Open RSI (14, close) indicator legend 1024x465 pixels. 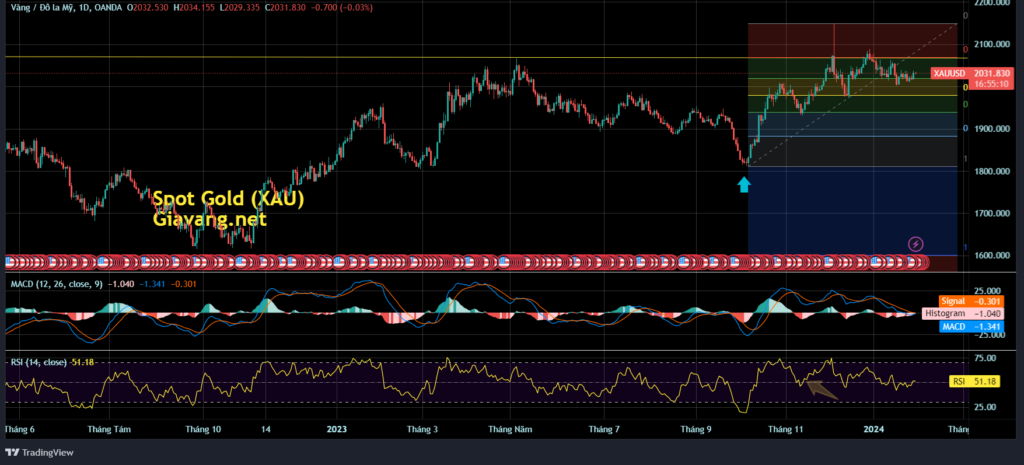click(36, 361)
